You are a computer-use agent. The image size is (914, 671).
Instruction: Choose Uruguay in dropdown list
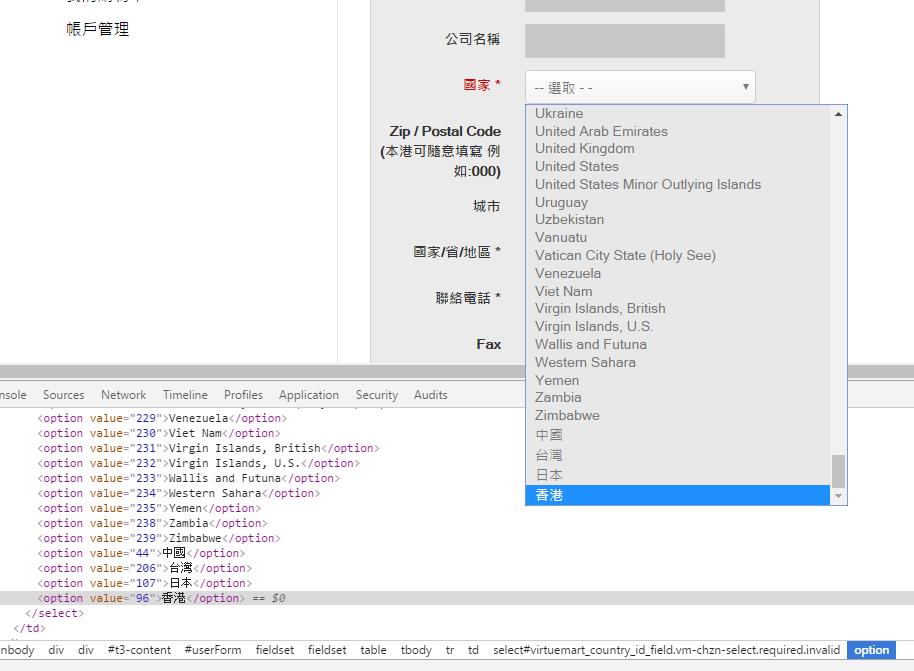click(677, 202)
